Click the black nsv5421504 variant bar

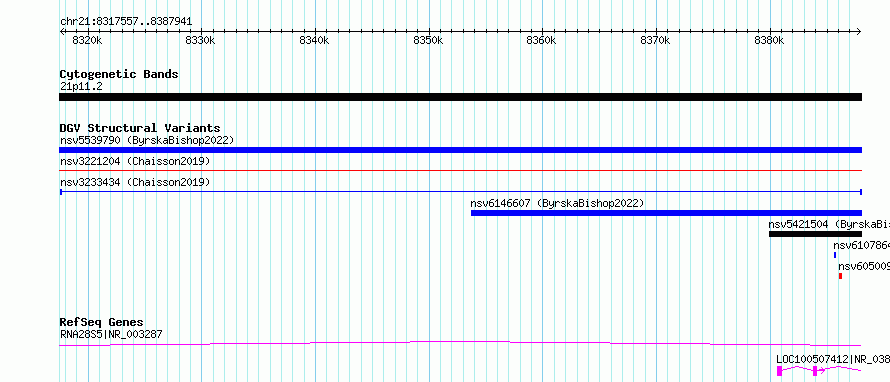click(x=815, y=234)
